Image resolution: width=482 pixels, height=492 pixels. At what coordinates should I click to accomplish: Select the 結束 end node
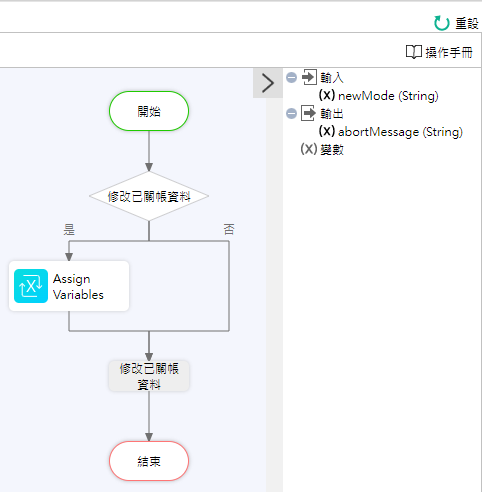click(149, 461)
